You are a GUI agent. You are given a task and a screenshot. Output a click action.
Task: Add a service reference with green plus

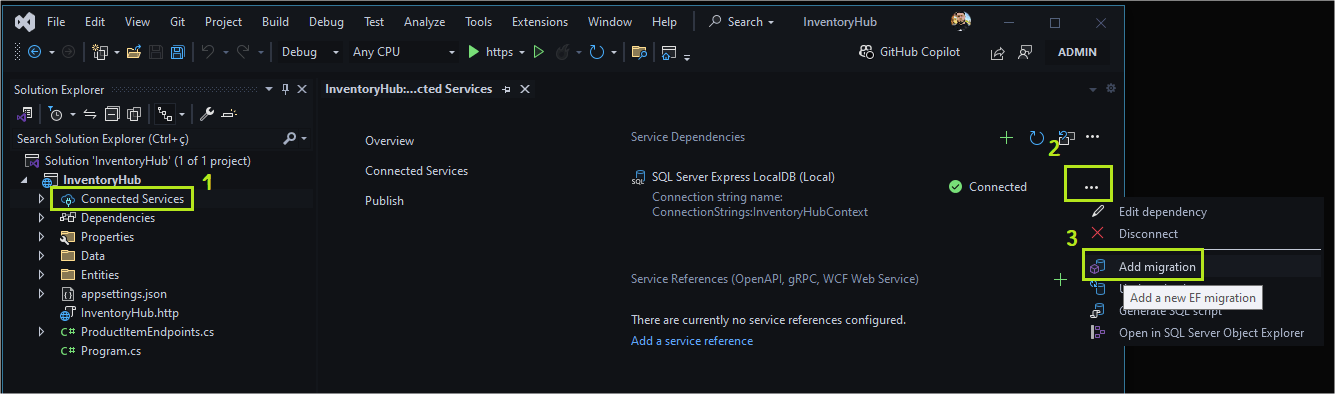1060,279
